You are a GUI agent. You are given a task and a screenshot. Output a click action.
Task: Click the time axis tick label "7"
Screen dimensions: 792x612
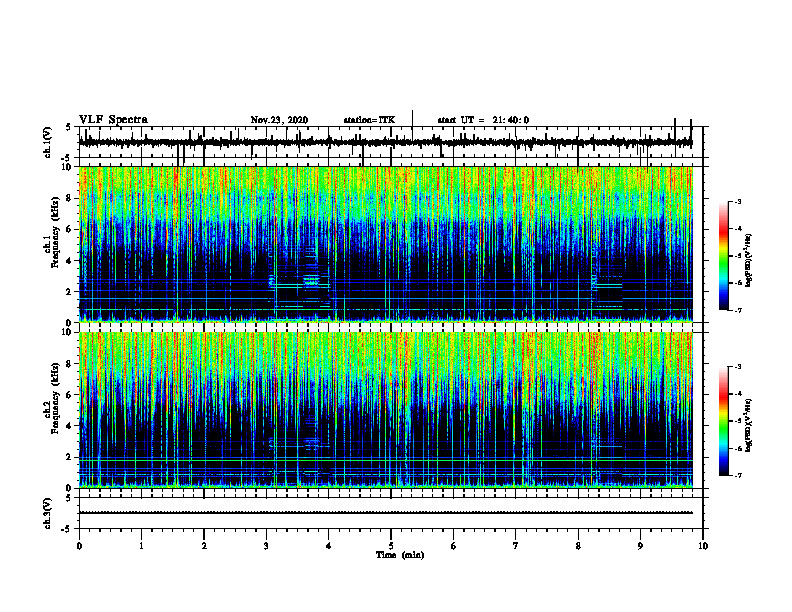coord(516,546)
